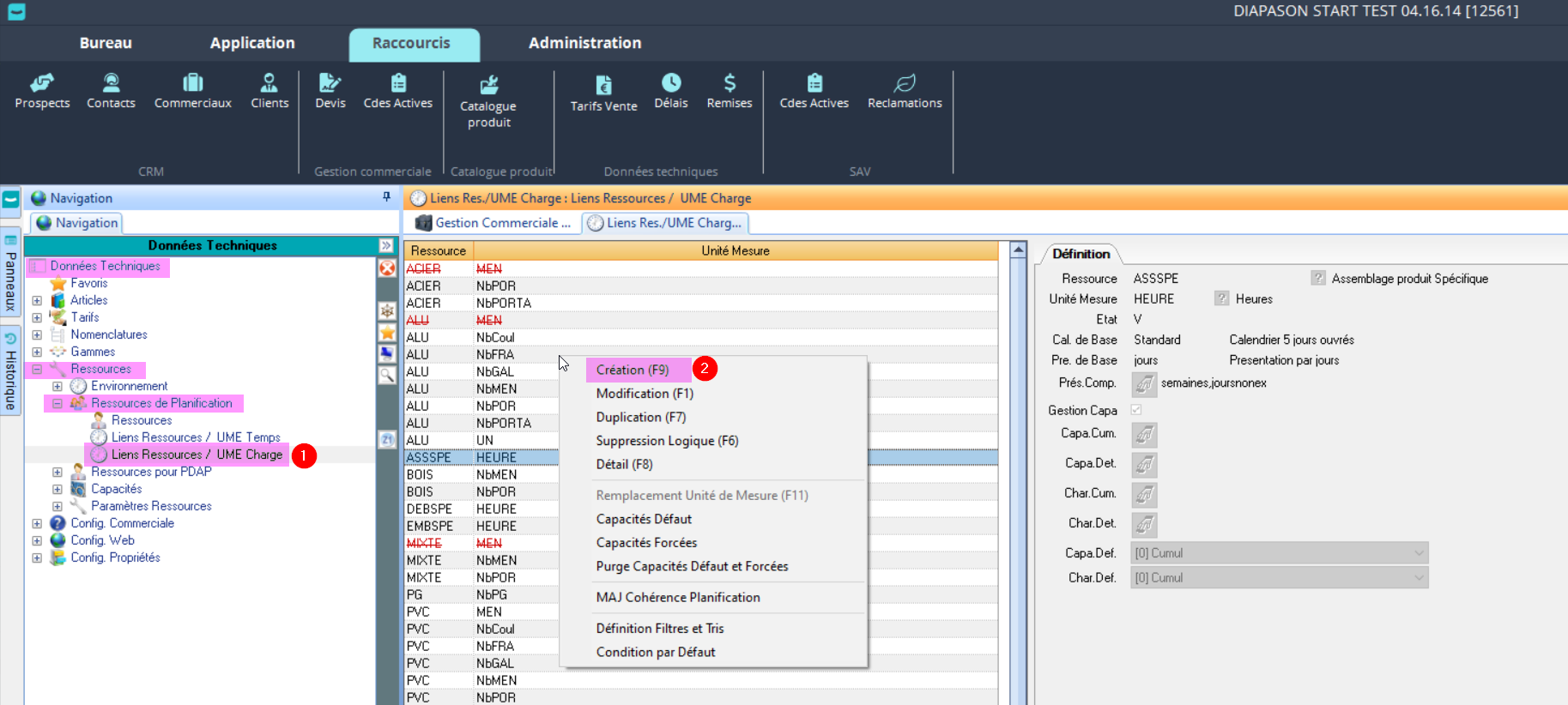Viewport: 1568px width, 705px height.
Task: Switch to the Administration ribbon tab
Action: coord(584,43)
